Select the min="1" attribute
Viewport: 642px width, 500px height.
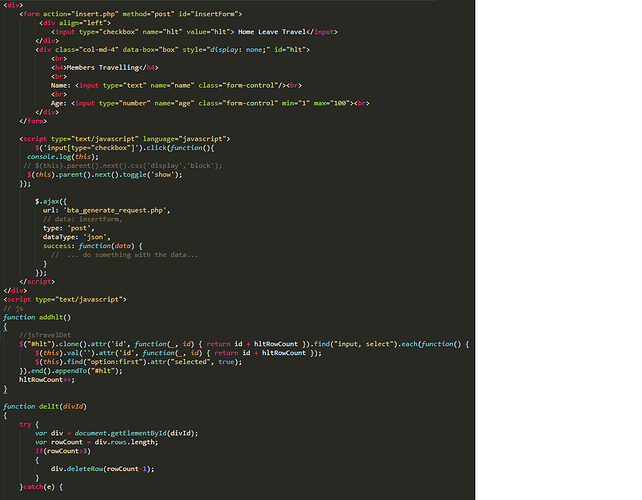click(x=296, y=103)
